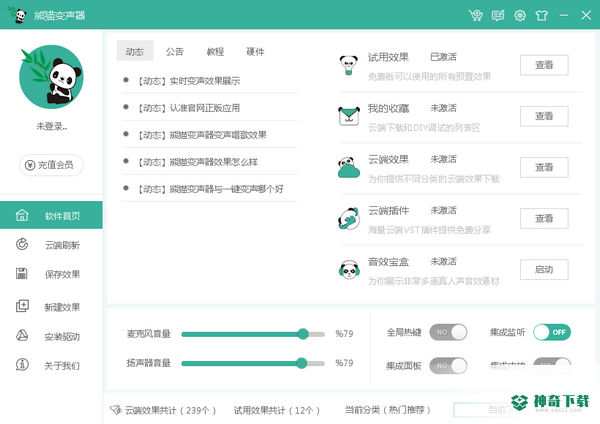Image resolution: width=600 pixels, height=424 pixels.
Task: Click 查看 button for 云端效果
Action: pyautogui.click(x=544, y=167)
